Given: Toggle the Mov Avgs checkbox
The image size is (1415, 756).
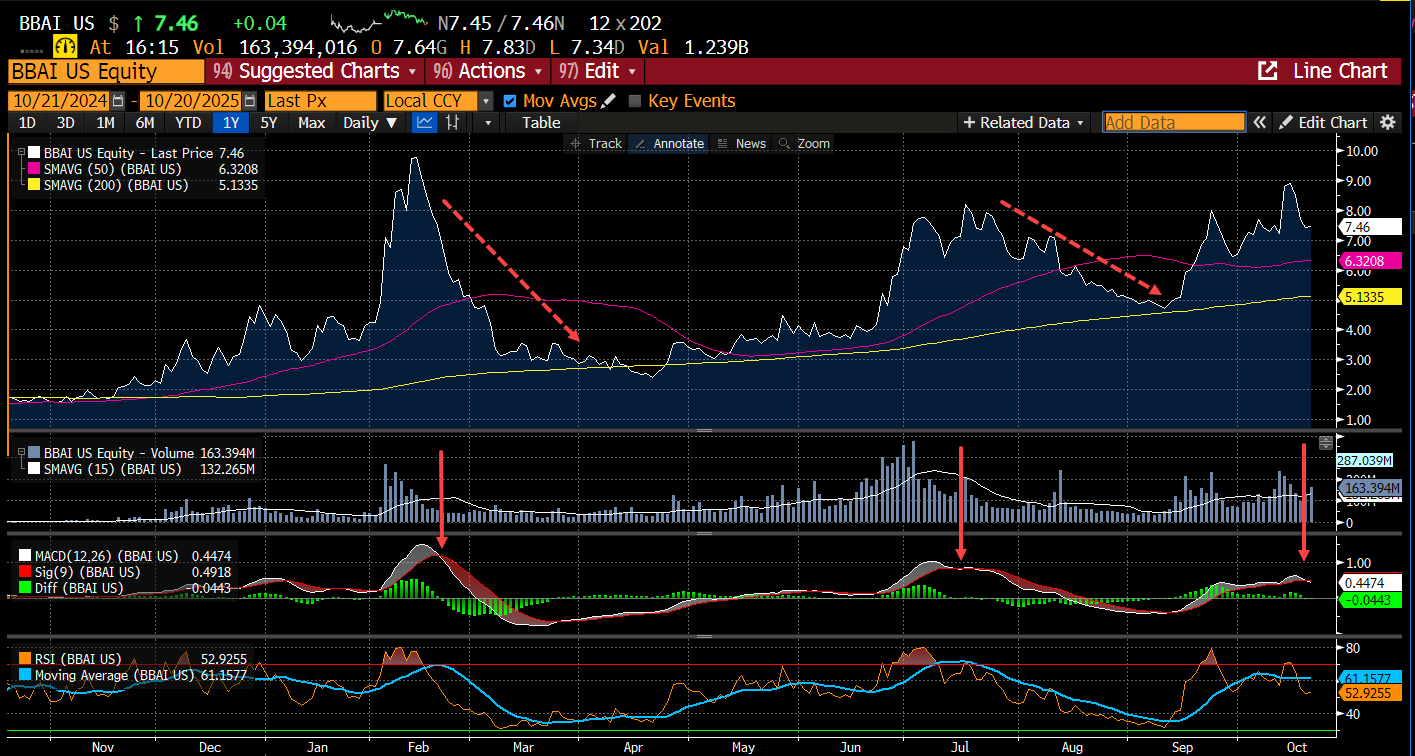Looking at the screenshot, I should 510,101.
